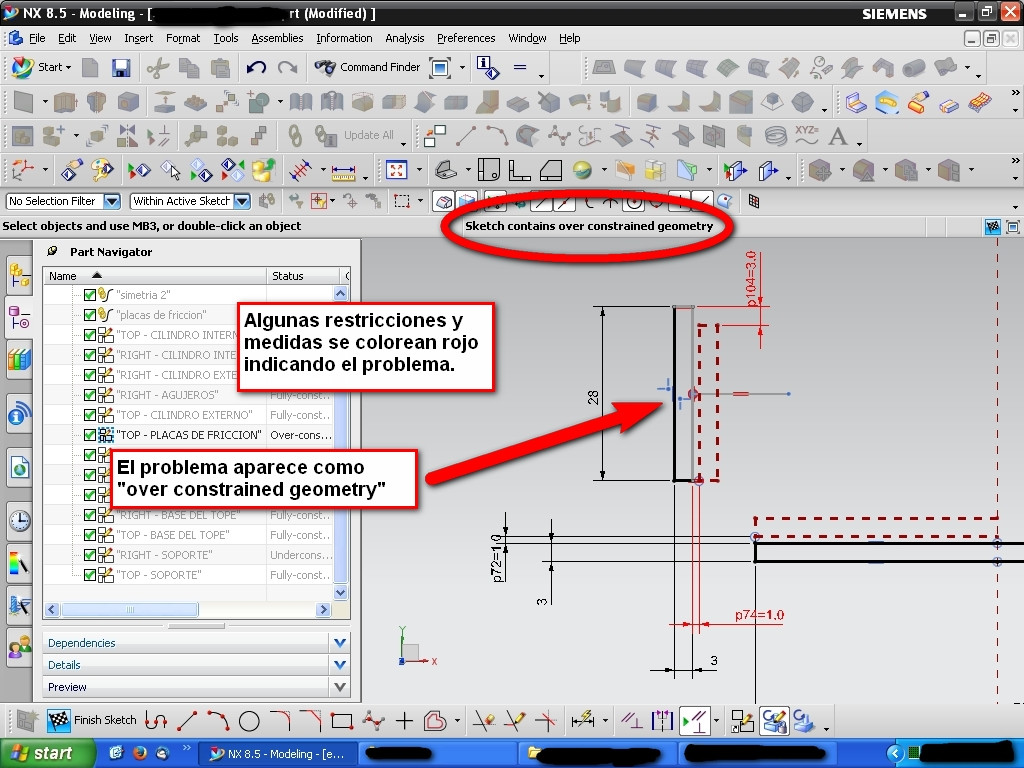This screenshot has height=768, width=1024.
Task: Open the History clock tab in sidebar
Action: (19, 520)
